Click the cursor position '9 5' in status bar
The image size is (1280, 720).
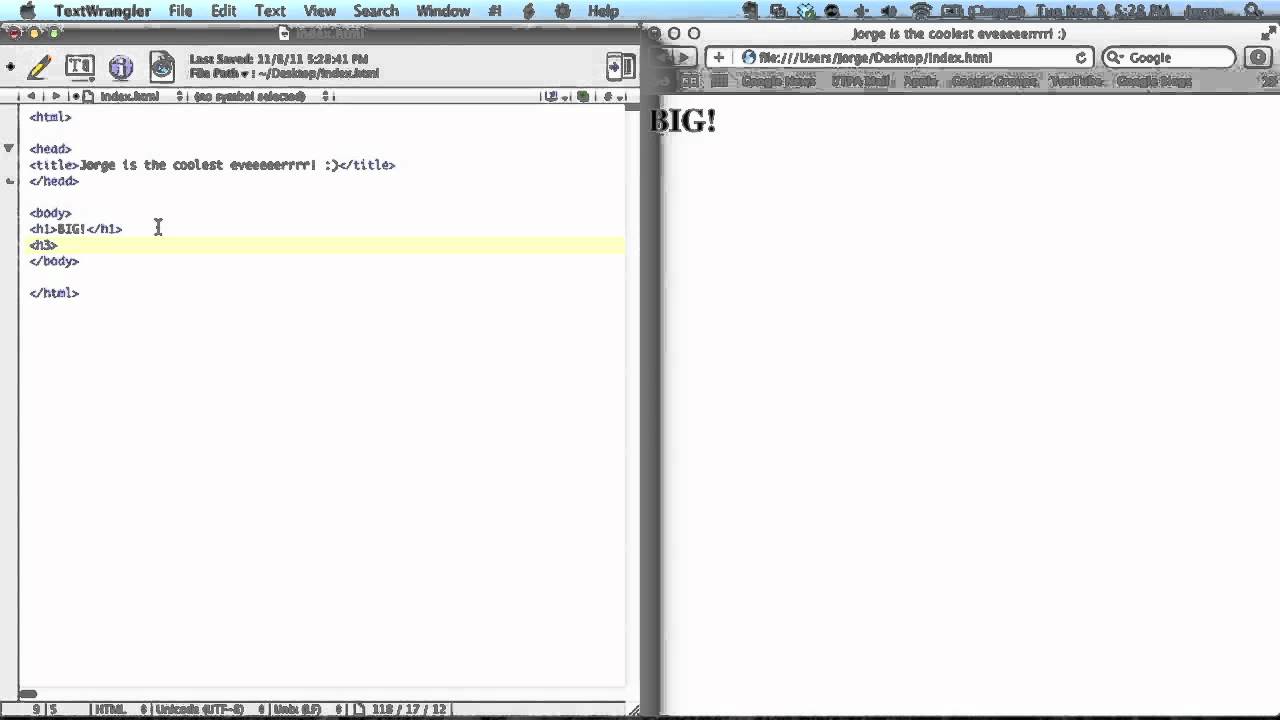[45, 709]
